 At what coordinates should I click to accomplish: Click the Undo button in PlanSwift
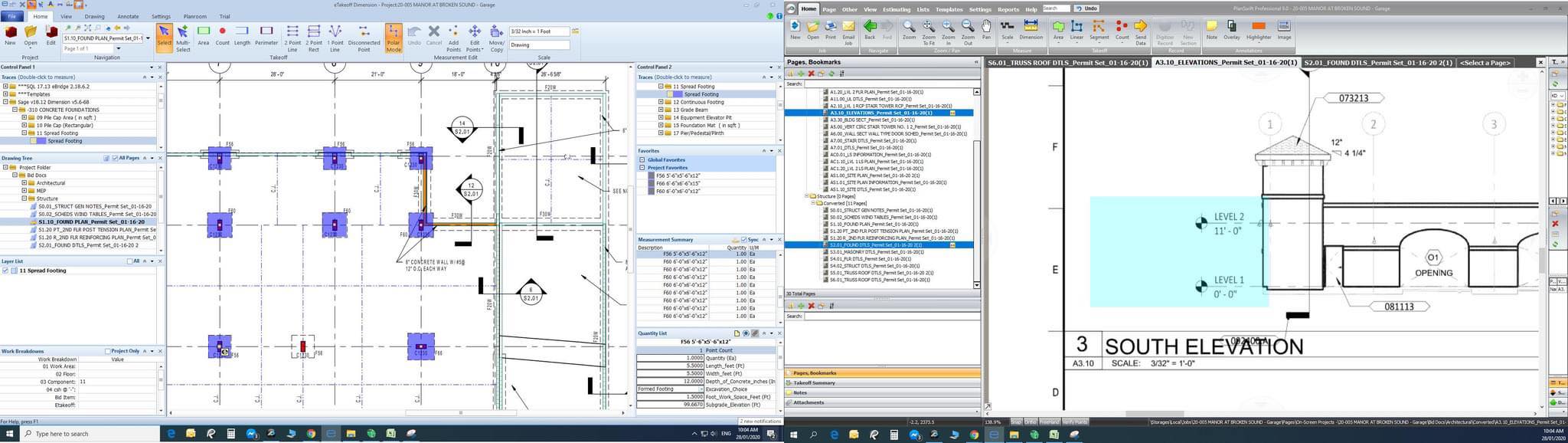coord(1086,8)
